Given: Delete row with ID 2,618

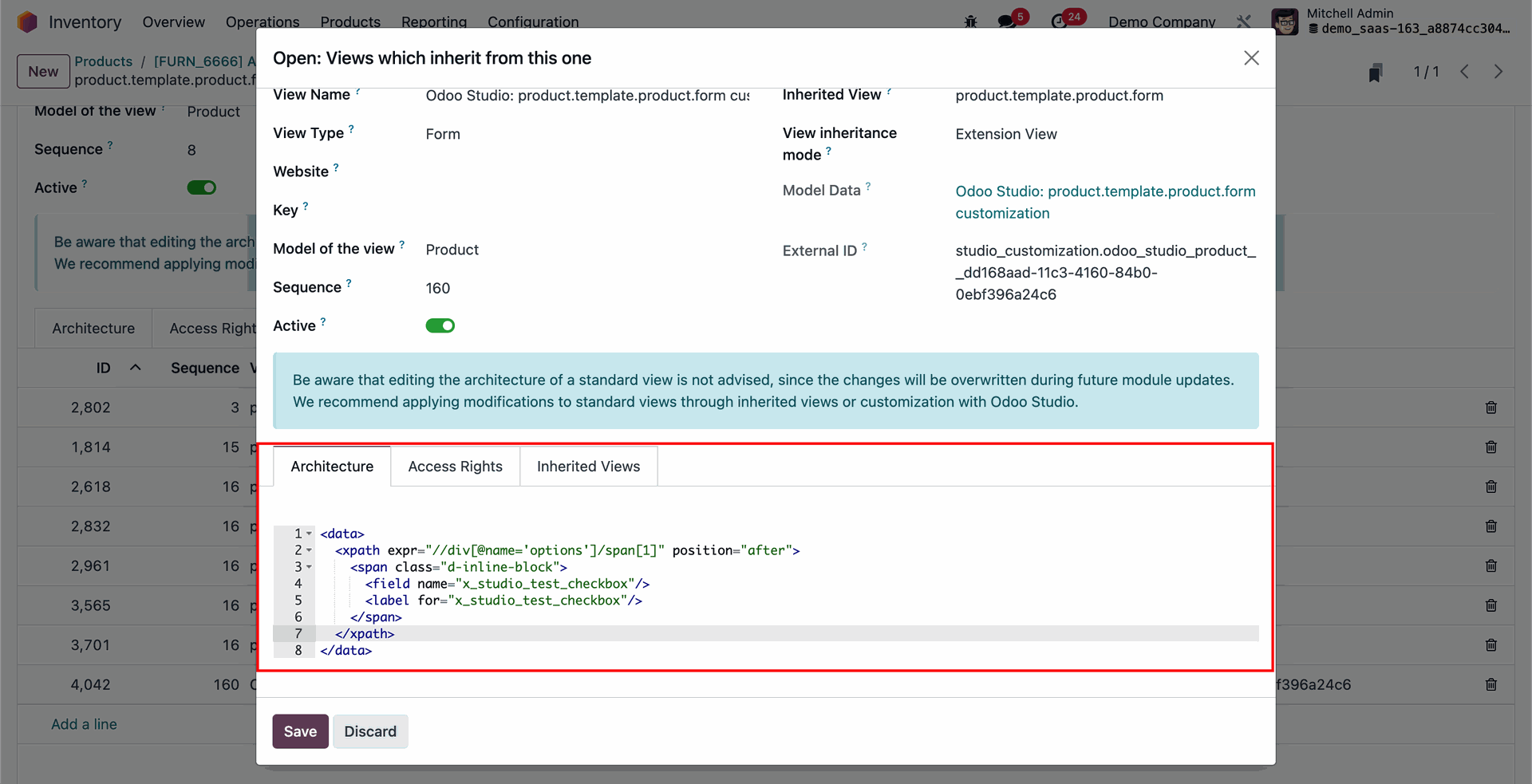Looking at the screenshot, I should tap(1491, 487).
